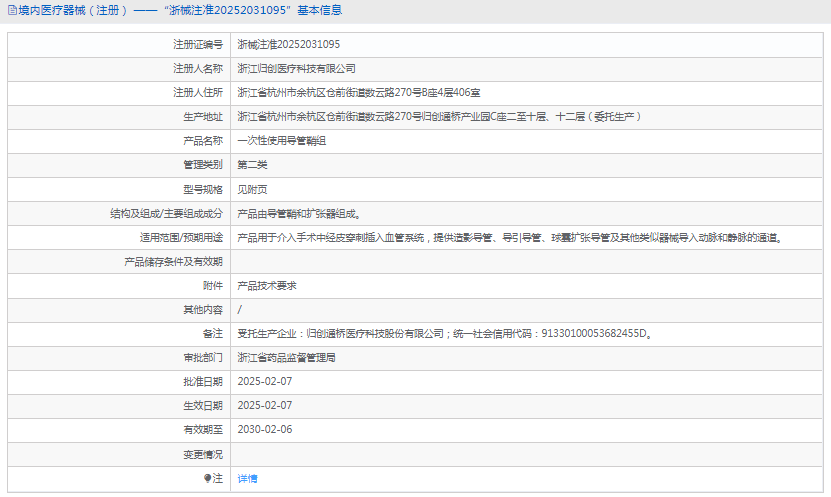Click the 审批部门 row label
Screen dimensions: 831x497
click(203, 358)
